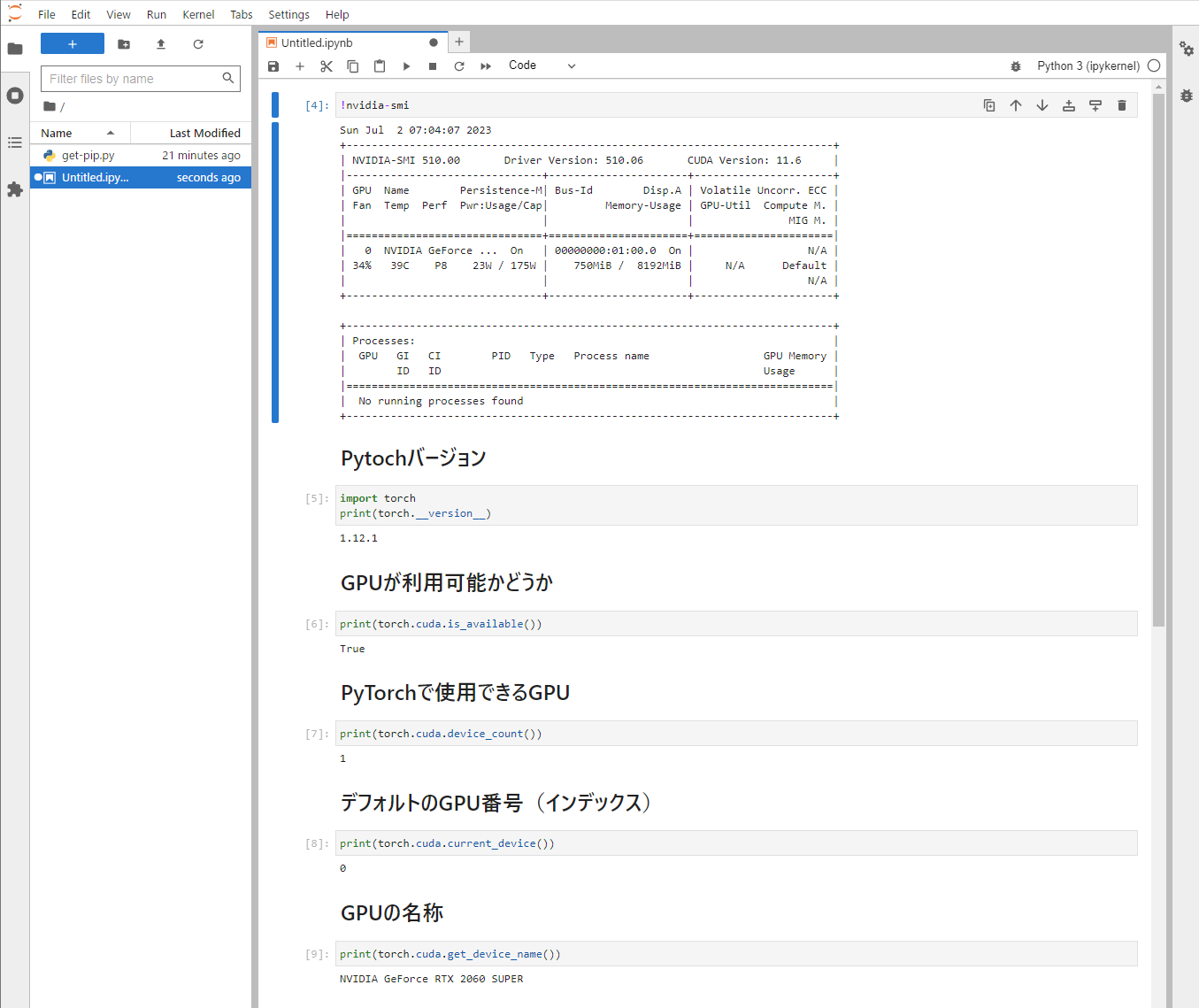Run the selected cell and advance
The width and height of the screenshot is (1199, 1008).
[x=406, y=66]
